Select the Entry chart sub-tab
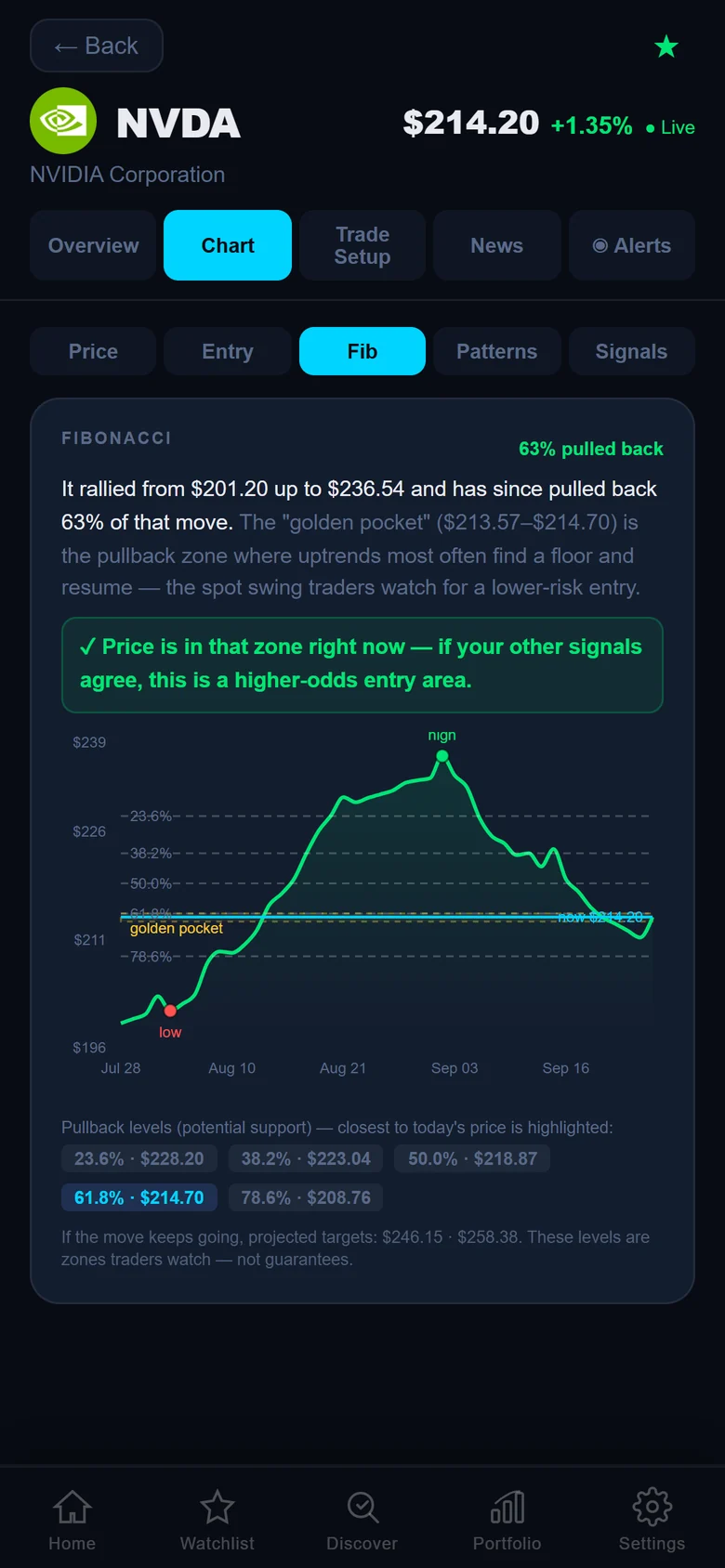Viewport: 725px width, 1568px height. (x=228, y=351)
